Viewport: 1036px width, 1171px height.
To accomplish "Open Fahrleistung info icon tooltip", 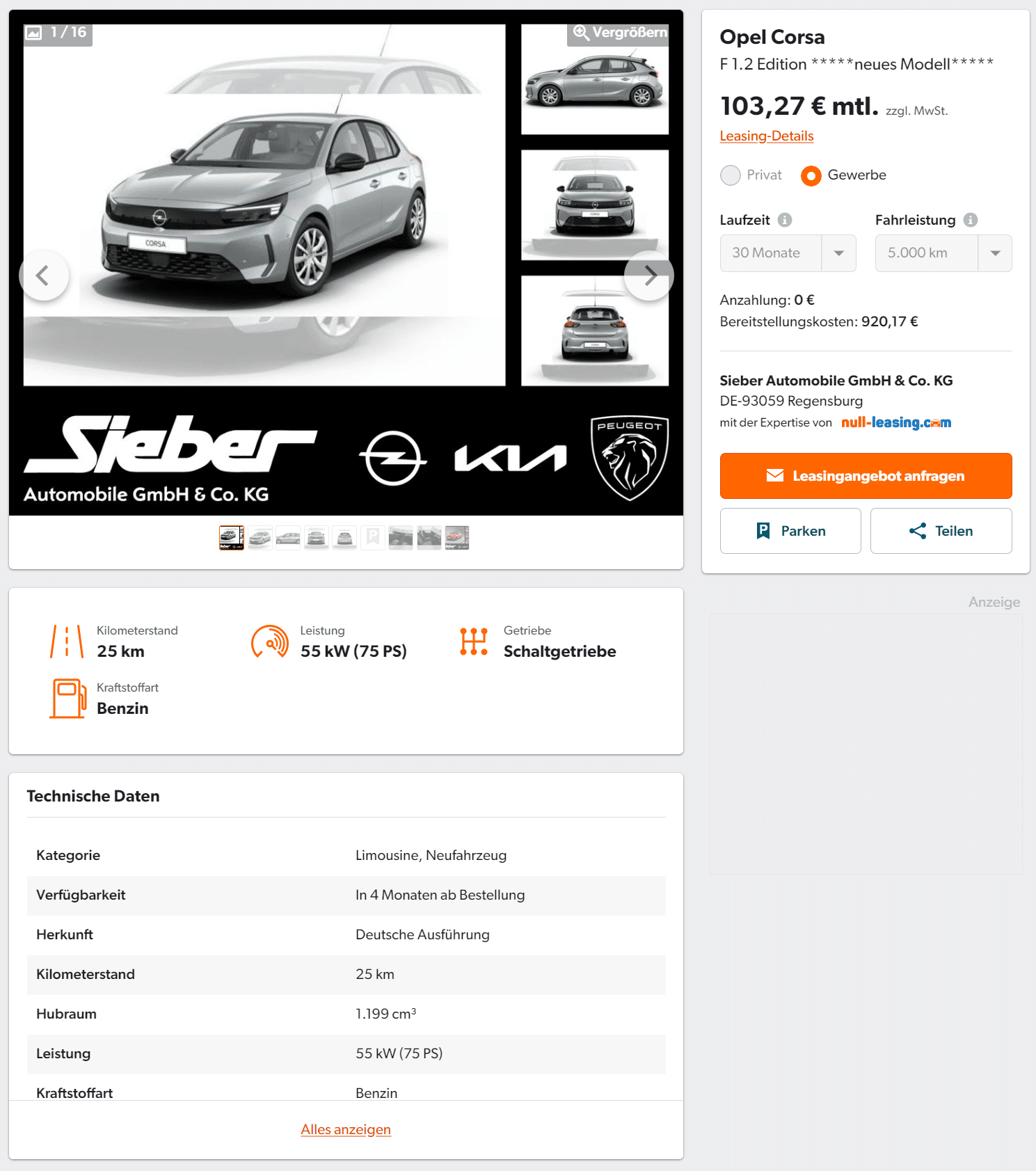I will 971,220.
